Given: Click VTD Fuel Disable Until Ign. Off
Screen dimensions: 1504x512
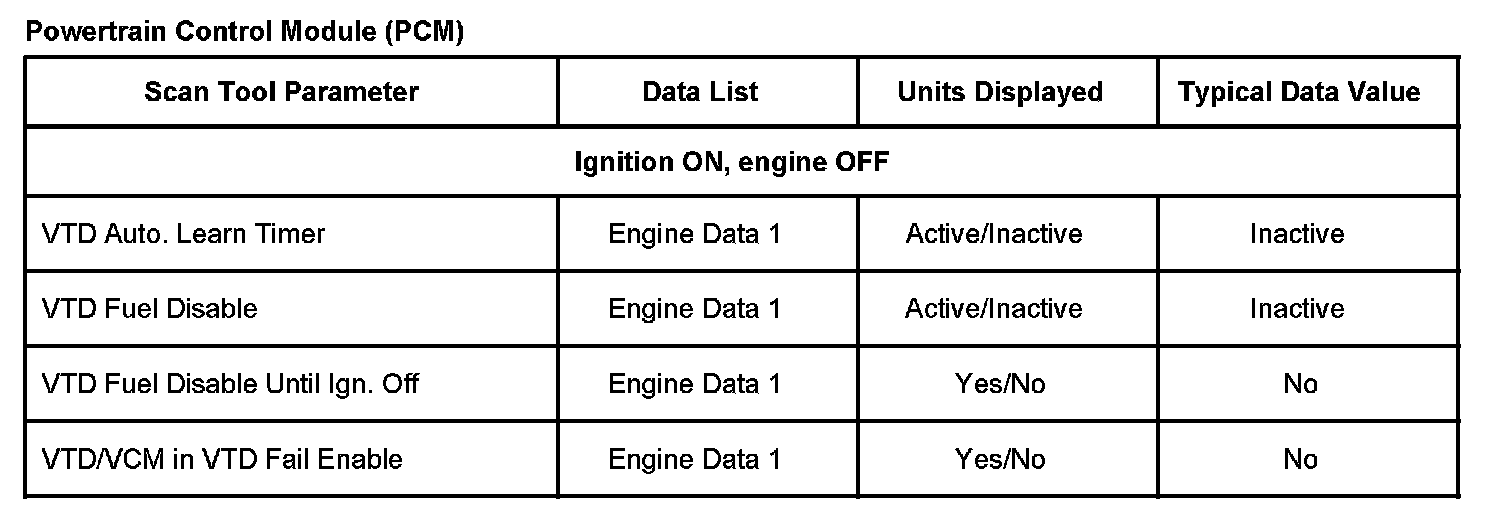Looking at the screenshot, I should pos(230,384).
